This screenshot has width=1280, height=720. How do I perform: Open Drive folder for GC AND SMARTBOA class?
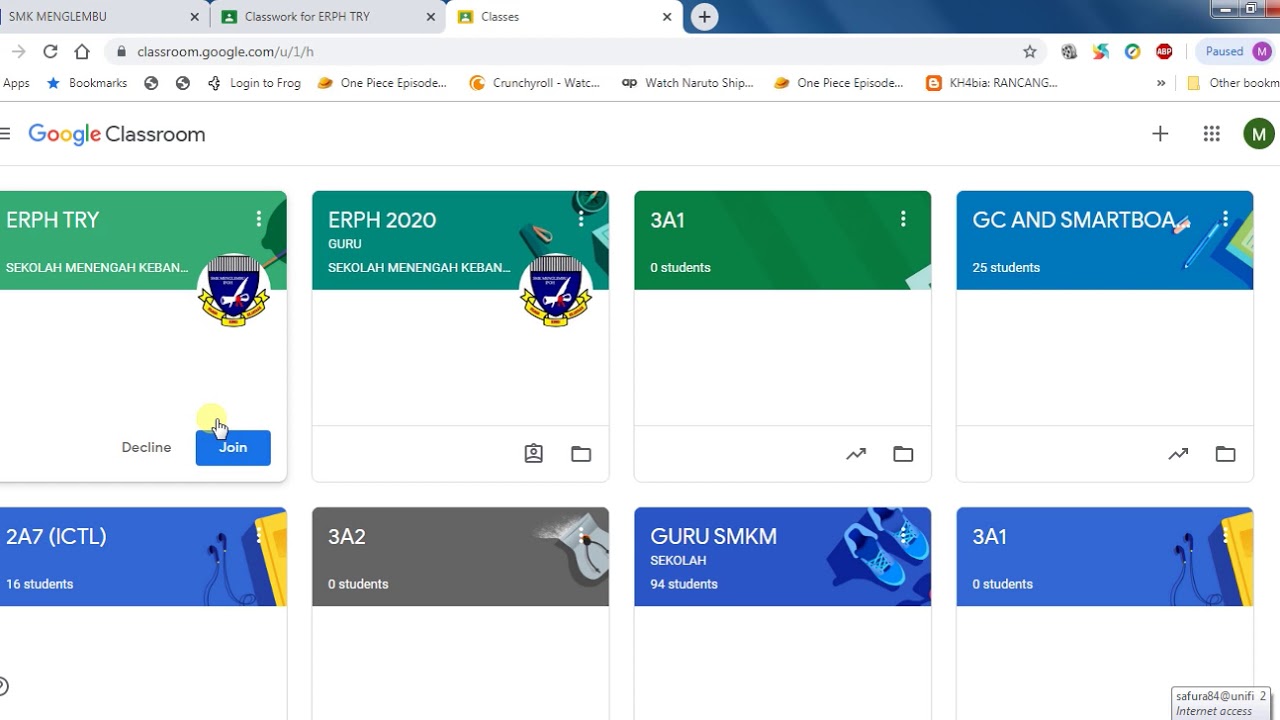pyautogui.click(x=1225, y=454)
